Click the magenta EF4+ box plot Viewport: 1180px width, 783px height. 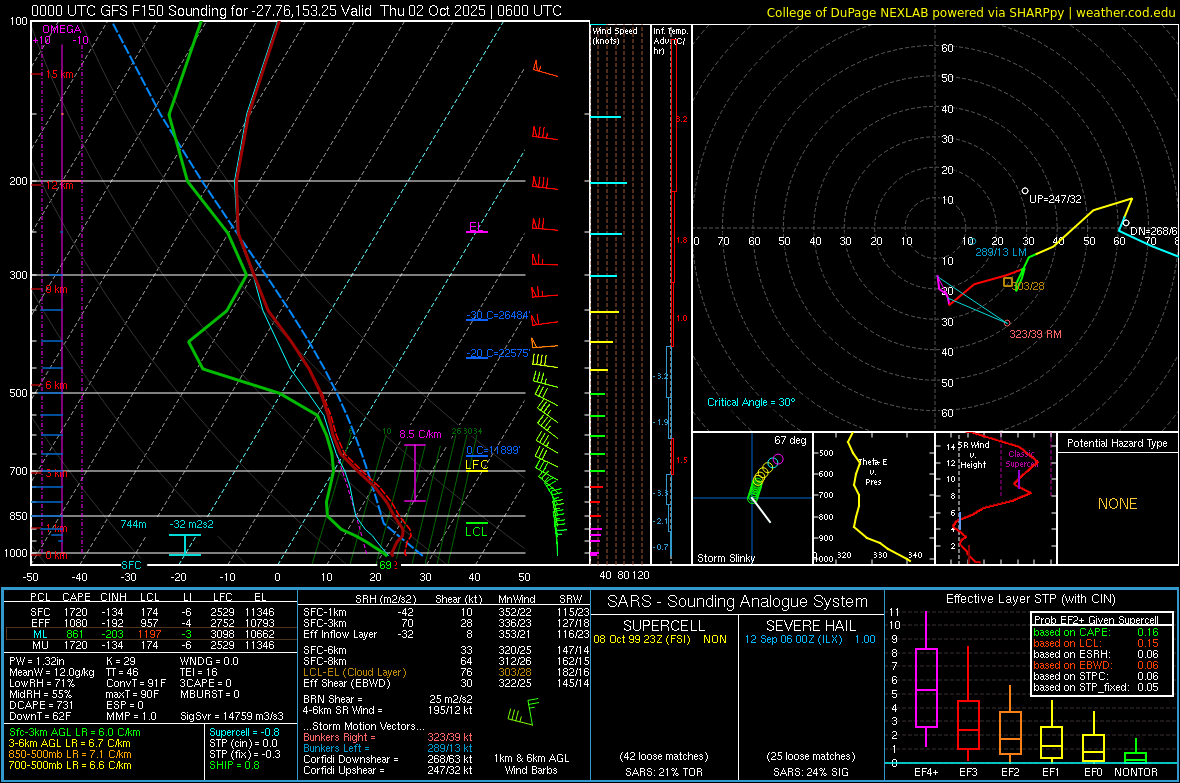[x=926, y=679]
